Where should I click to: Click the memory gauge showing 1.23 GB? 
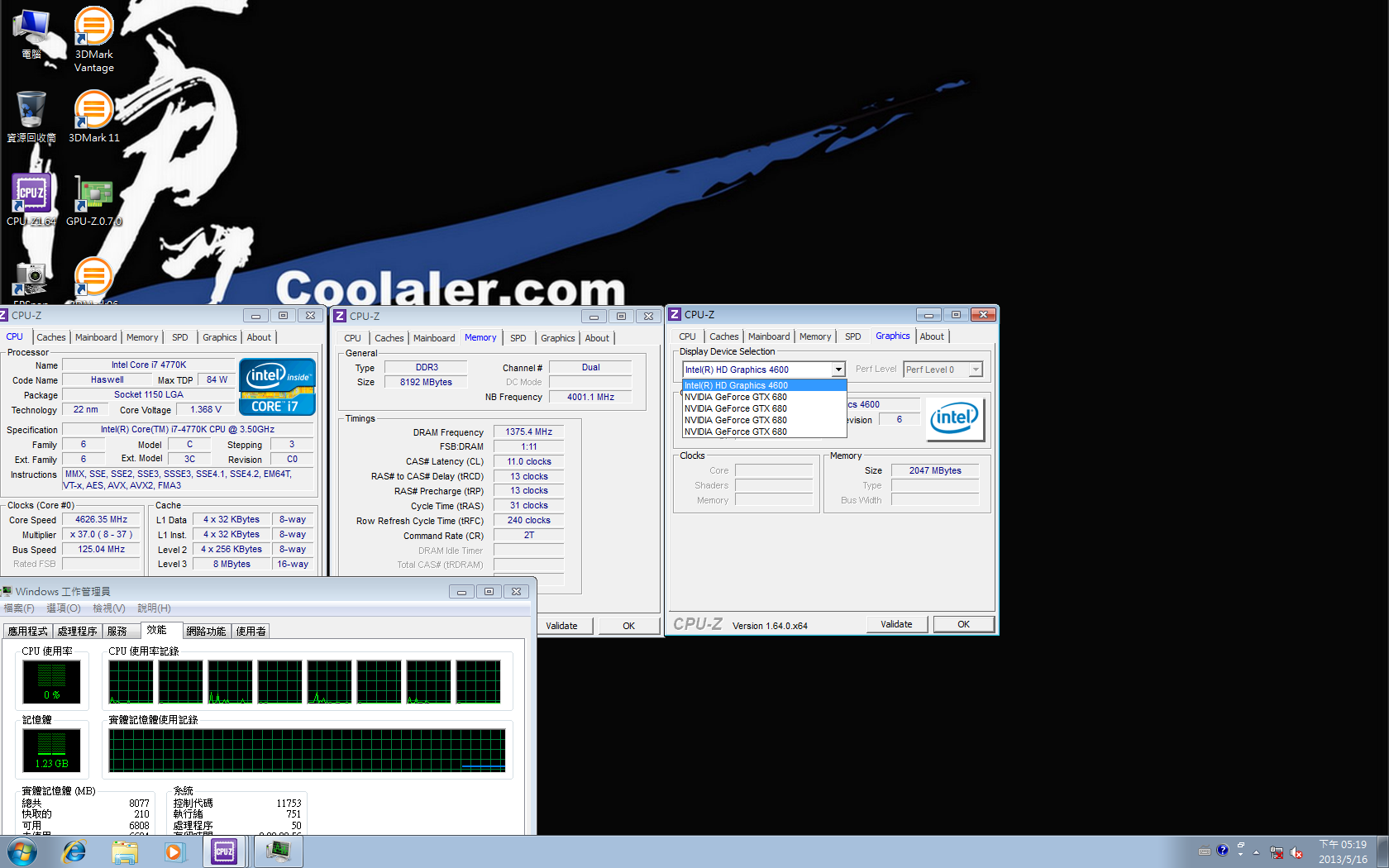click(51, 749)
